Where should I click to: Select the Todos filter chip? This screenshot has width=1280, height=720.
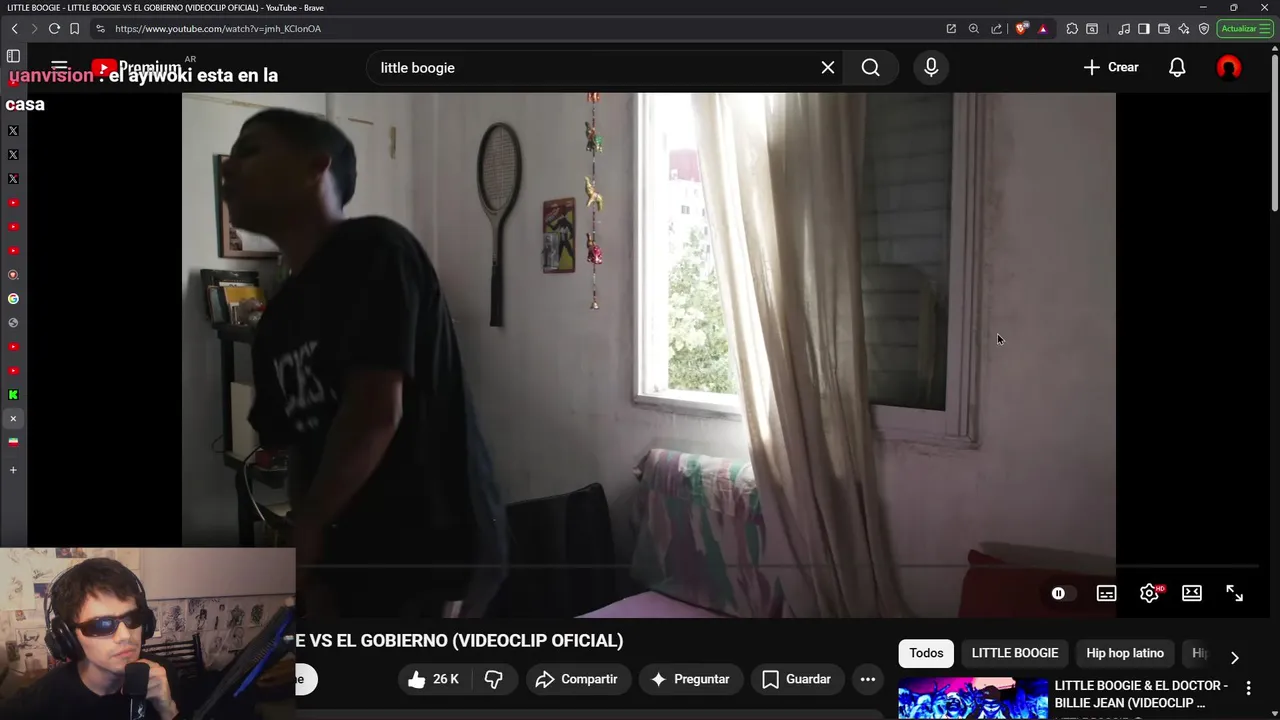[926, 654]
